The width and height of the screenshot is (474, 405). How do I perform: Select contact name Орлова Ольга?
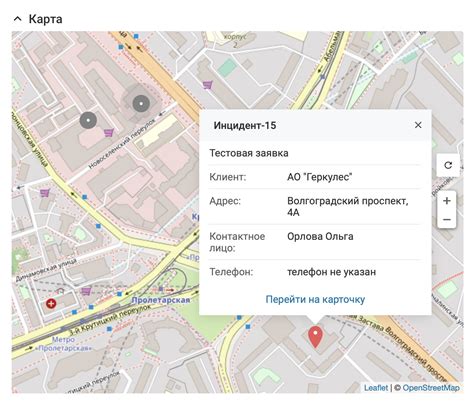coord(320,236)
